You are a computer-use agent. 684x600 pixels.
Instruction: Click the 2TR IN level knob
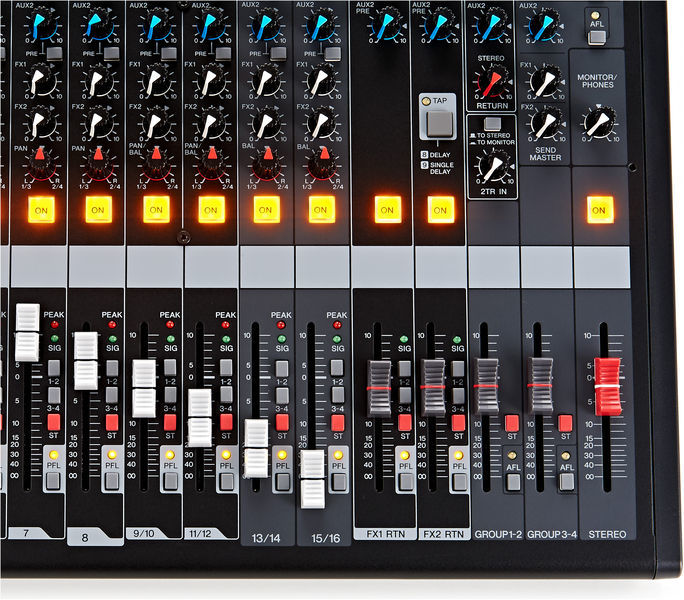click(x=494, y=166)
